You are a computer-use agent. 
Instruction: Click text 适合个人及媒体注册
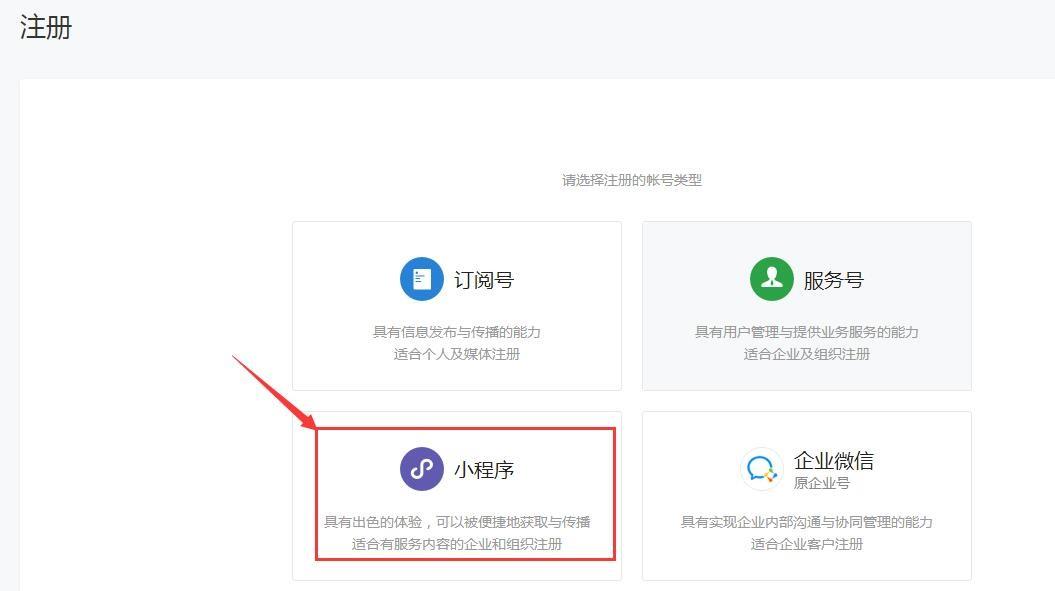[457, 354]
